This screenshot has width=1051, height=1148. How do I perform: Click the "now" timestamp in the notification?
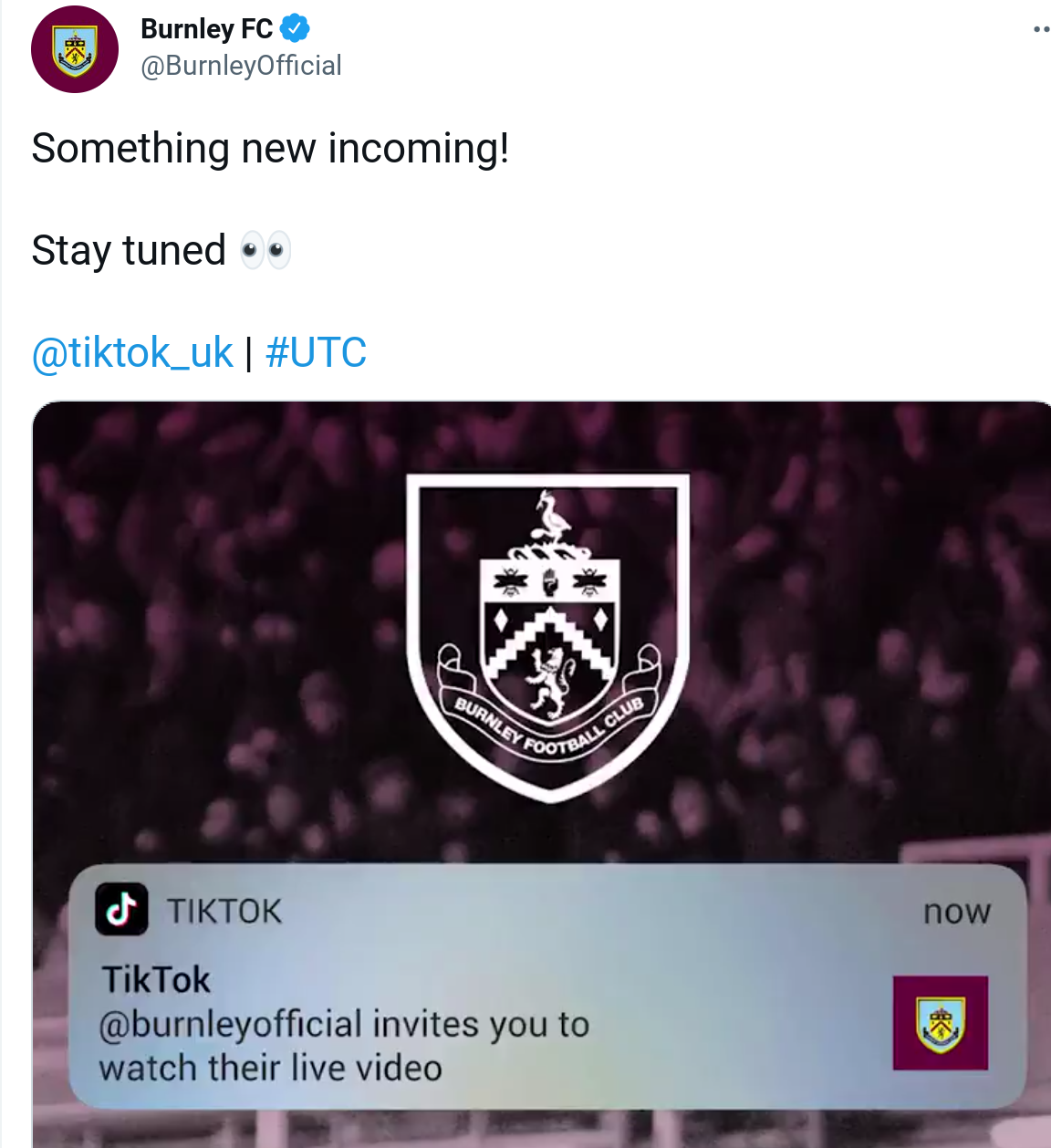coord(956,911)
